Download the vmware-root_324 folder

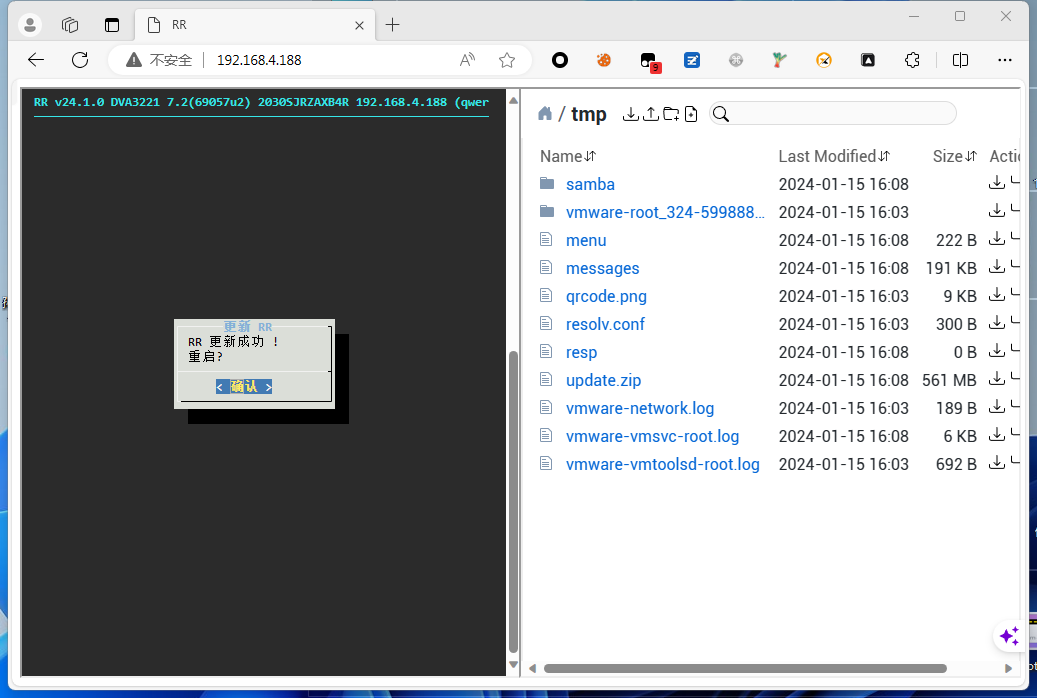(x=997, y=211)
